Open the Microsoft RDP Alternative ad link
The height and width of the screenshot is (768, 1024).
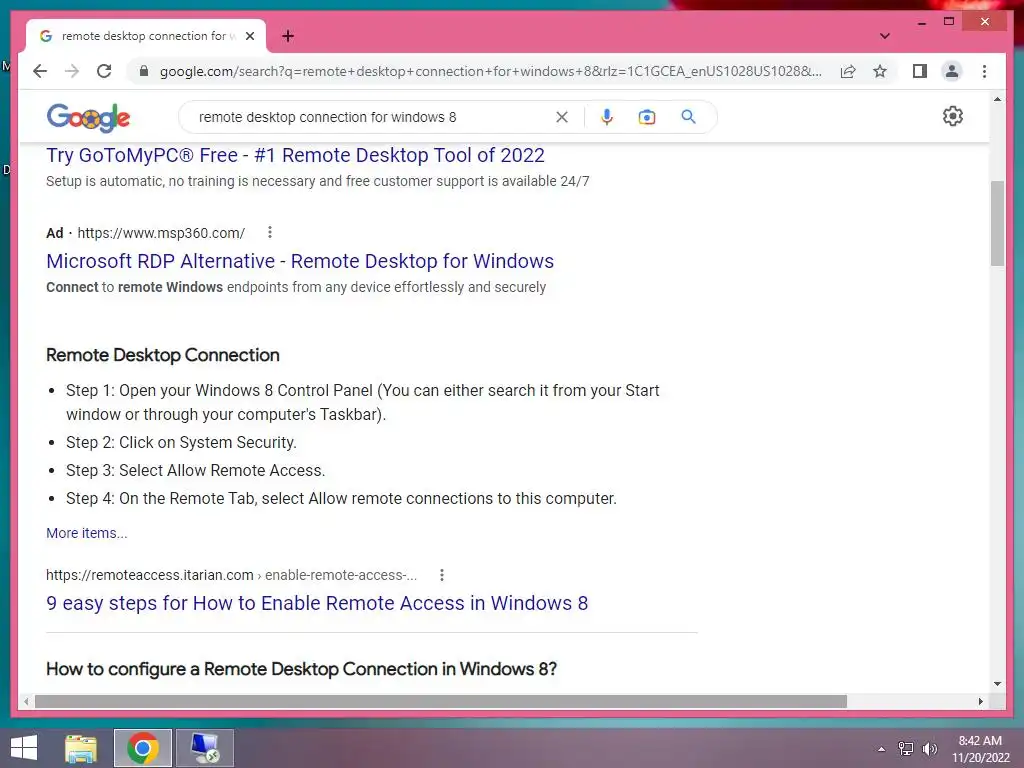tap(300, 261)
